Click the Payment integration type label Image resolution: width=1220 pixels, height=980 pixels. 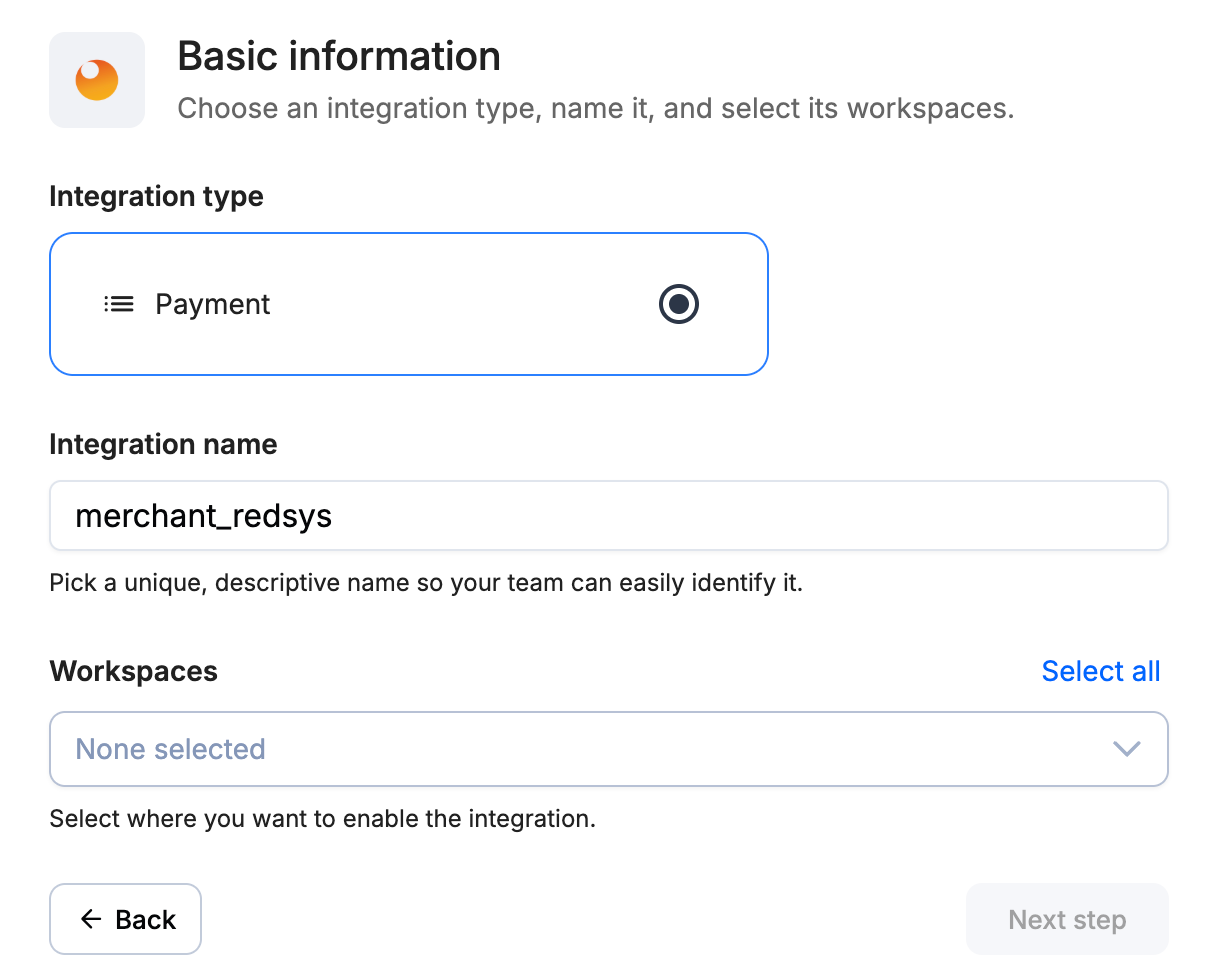tap(212, 304)
